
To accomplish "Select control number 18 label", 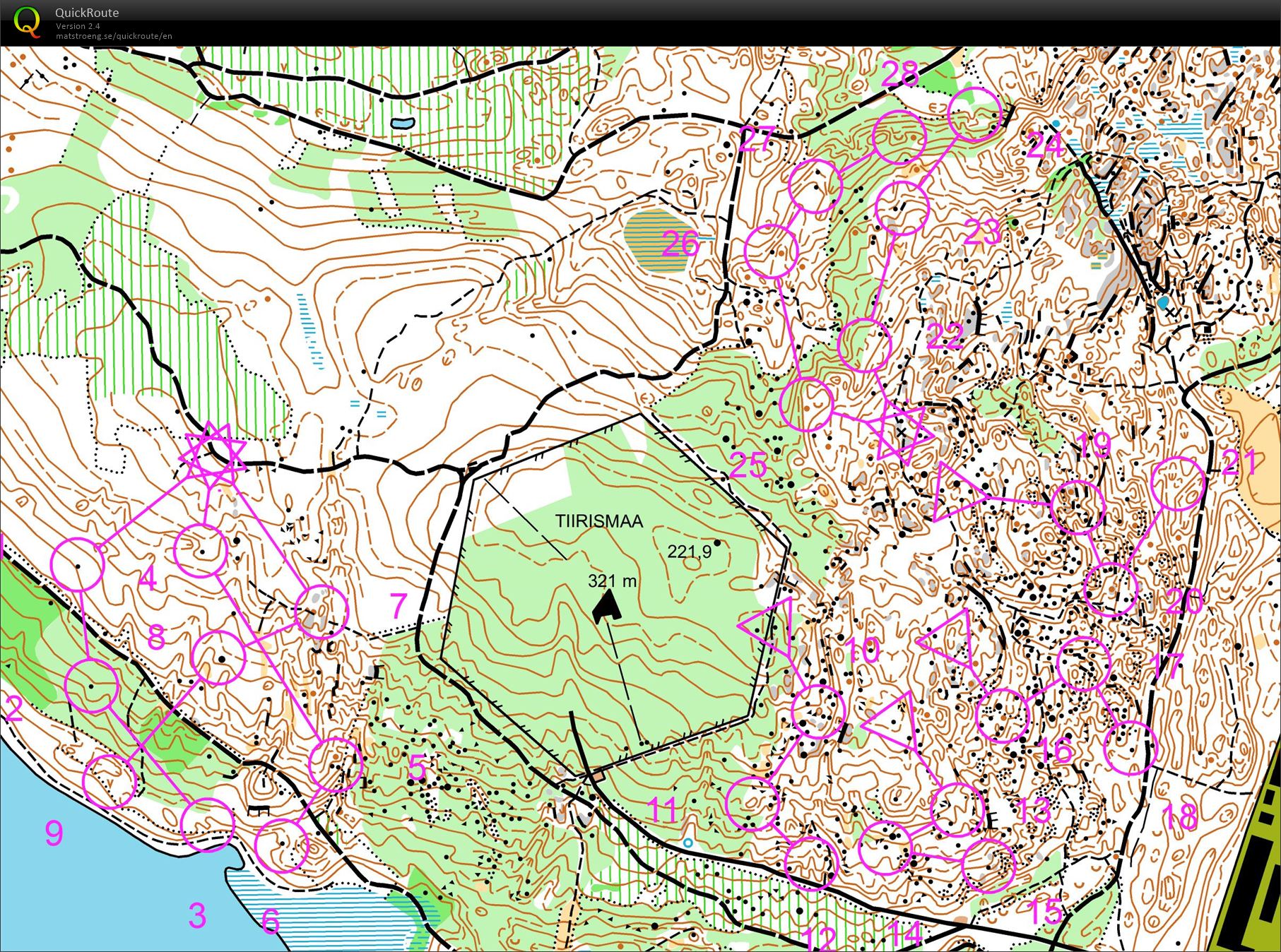I will point(1179,816).
